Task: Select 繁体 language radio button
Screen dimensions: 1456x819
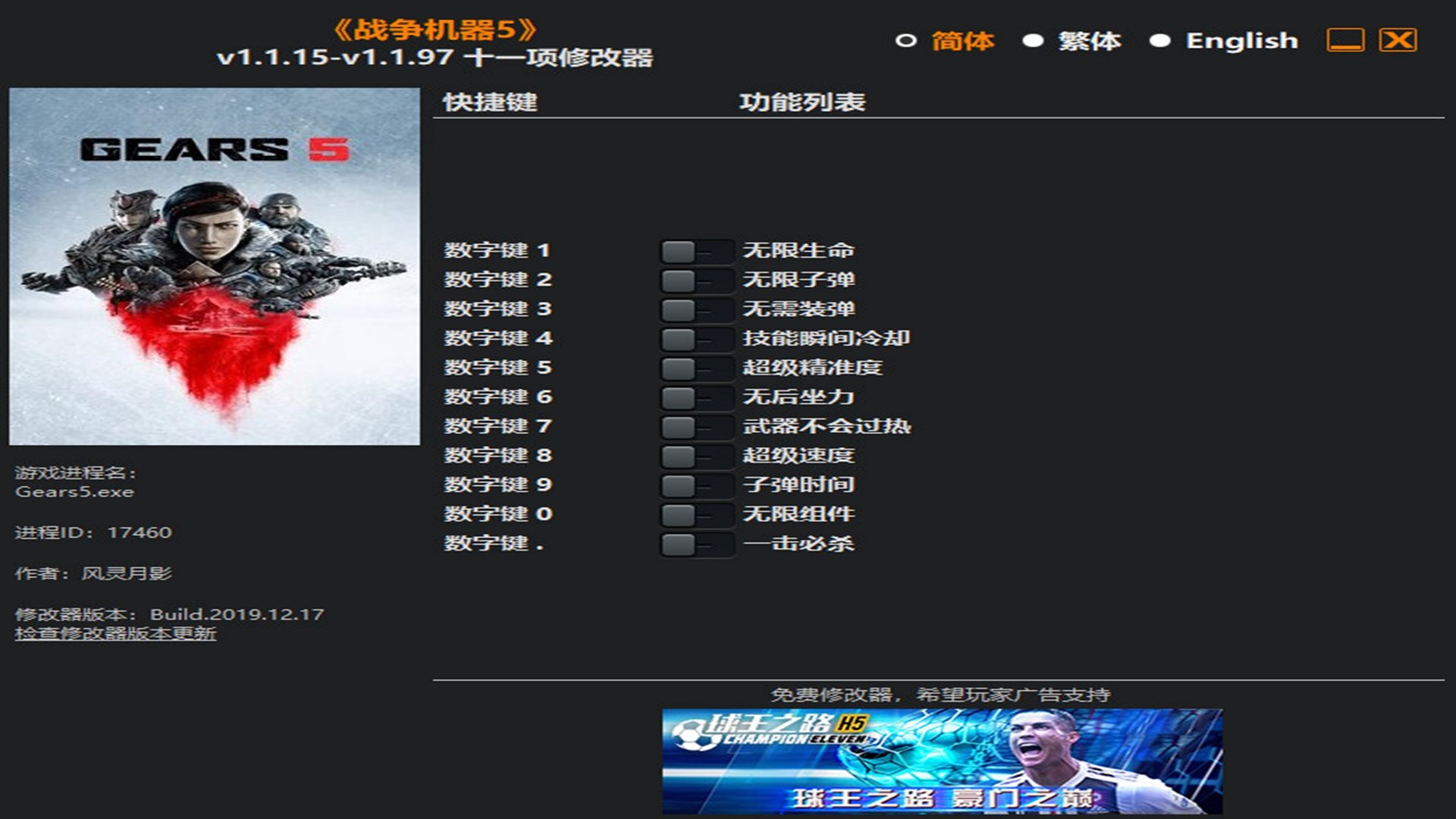Action: click(x=1033, y=41)
